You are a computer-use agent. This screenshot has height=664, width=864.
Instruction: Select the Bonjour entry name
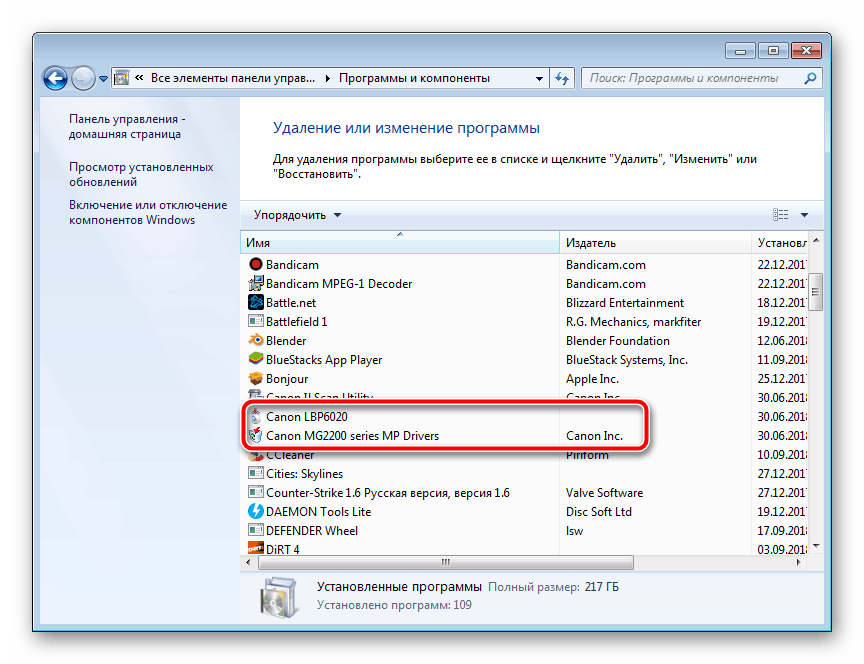tap(287, 379)
